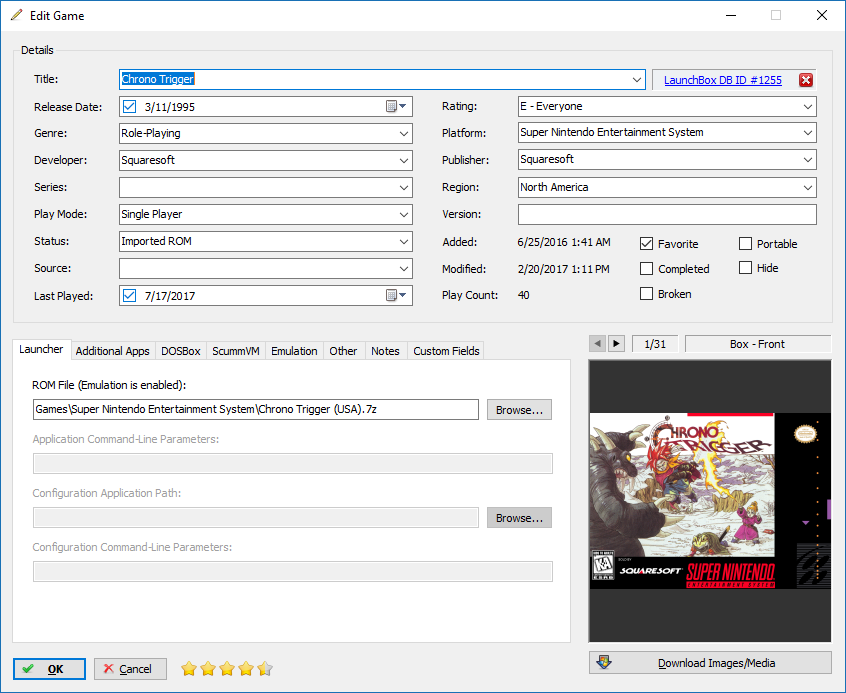Click the Version text field
This screenshot has width=846, height=693.
667,214
